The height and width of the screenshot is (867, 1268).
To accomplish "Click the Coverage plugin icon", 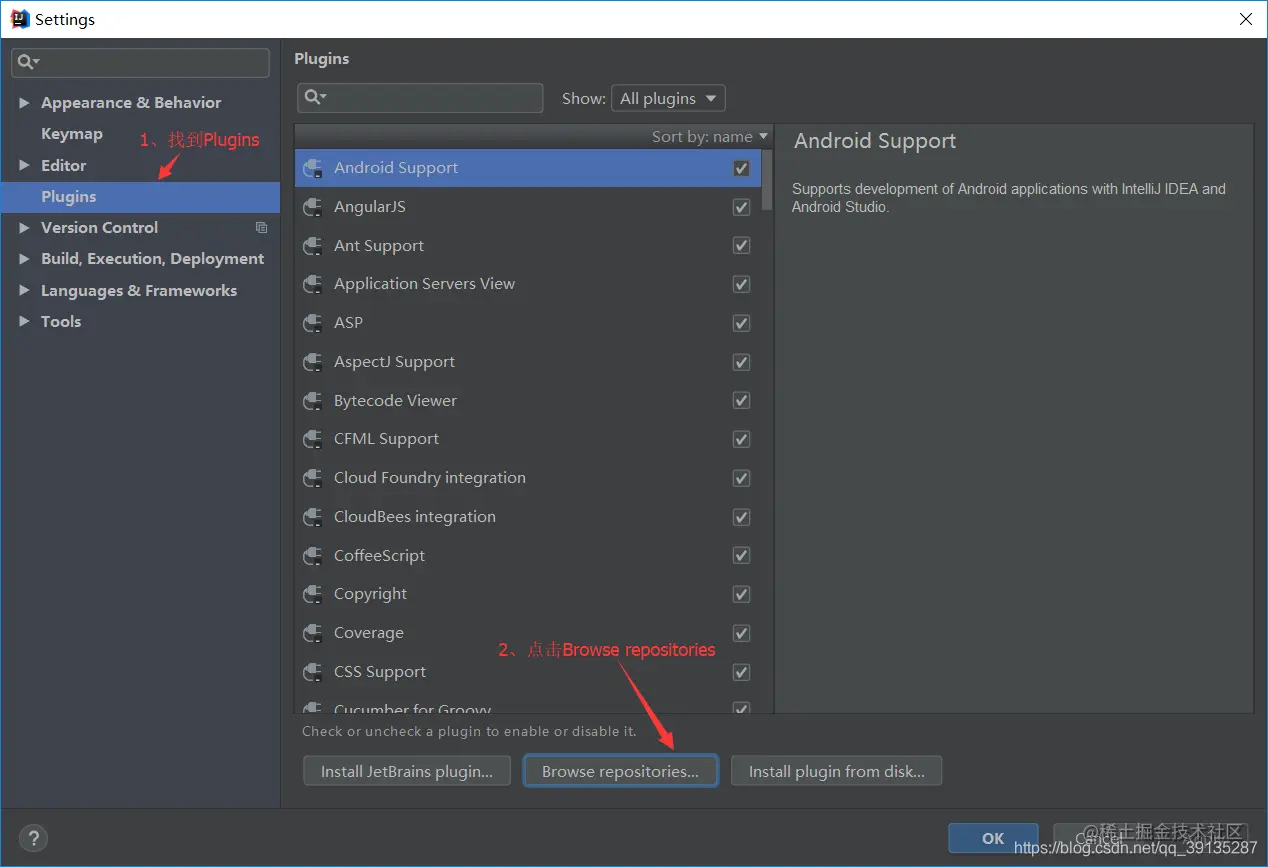I will pos(313,633).
